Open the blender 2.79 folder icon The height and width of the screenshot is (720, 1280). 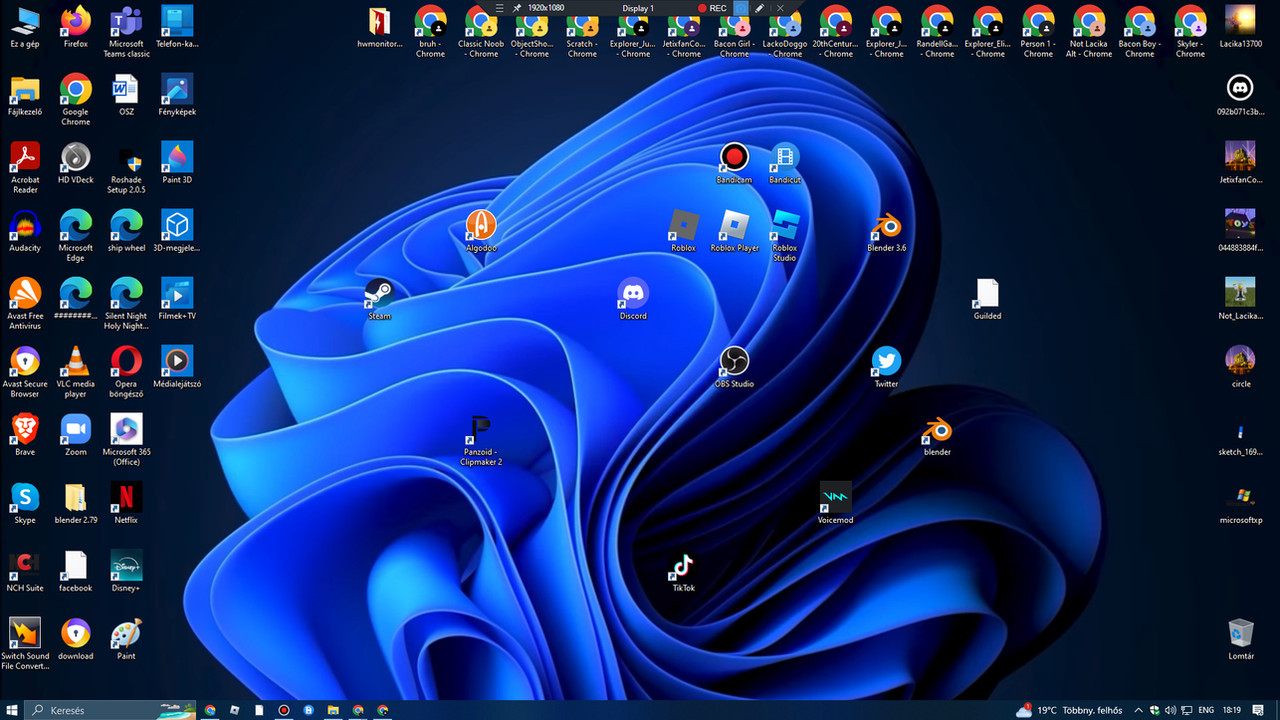(76, 503)
